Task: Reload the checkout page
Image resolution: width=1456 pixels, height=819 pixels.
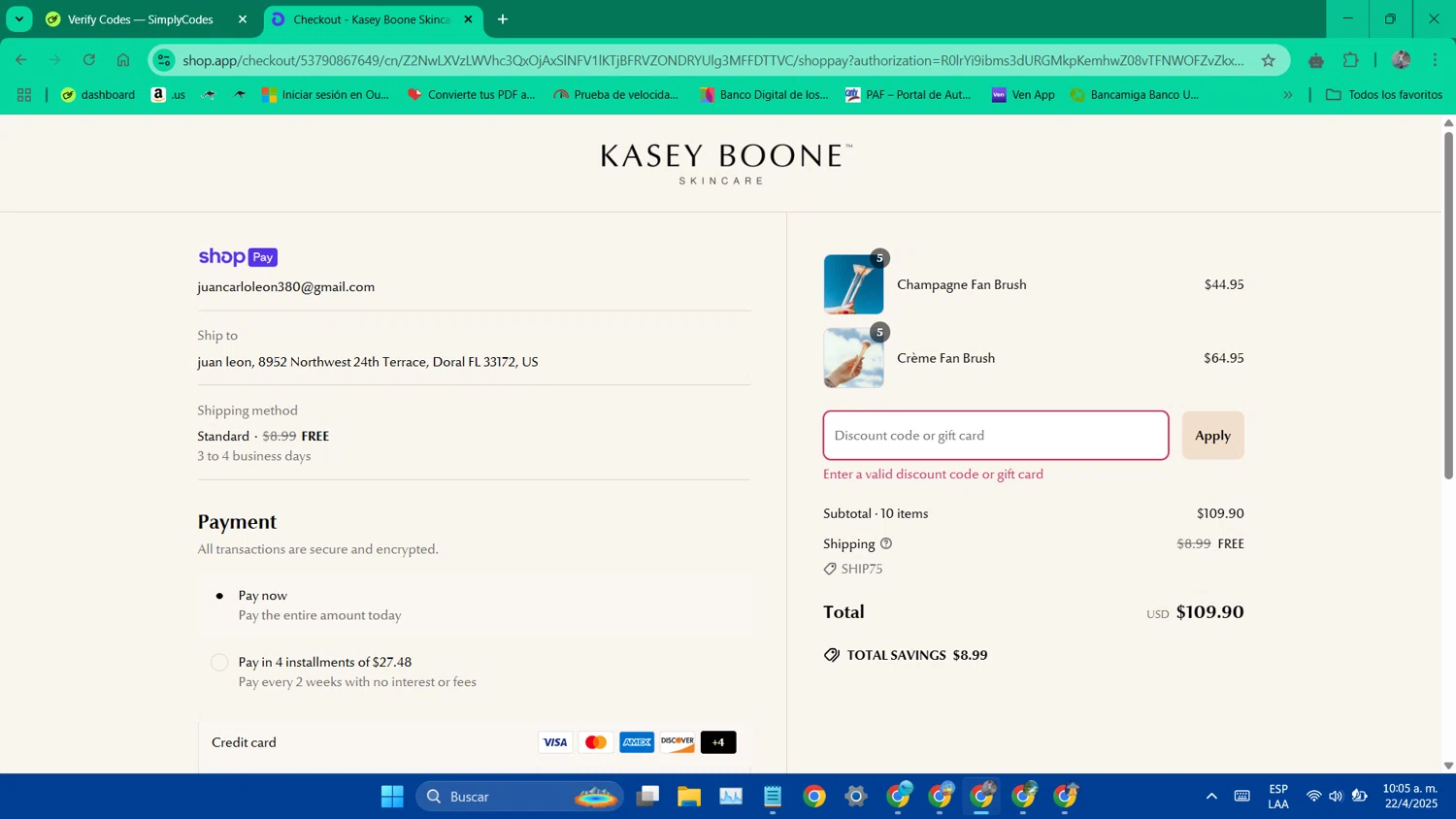Action: tap(89, 60)
